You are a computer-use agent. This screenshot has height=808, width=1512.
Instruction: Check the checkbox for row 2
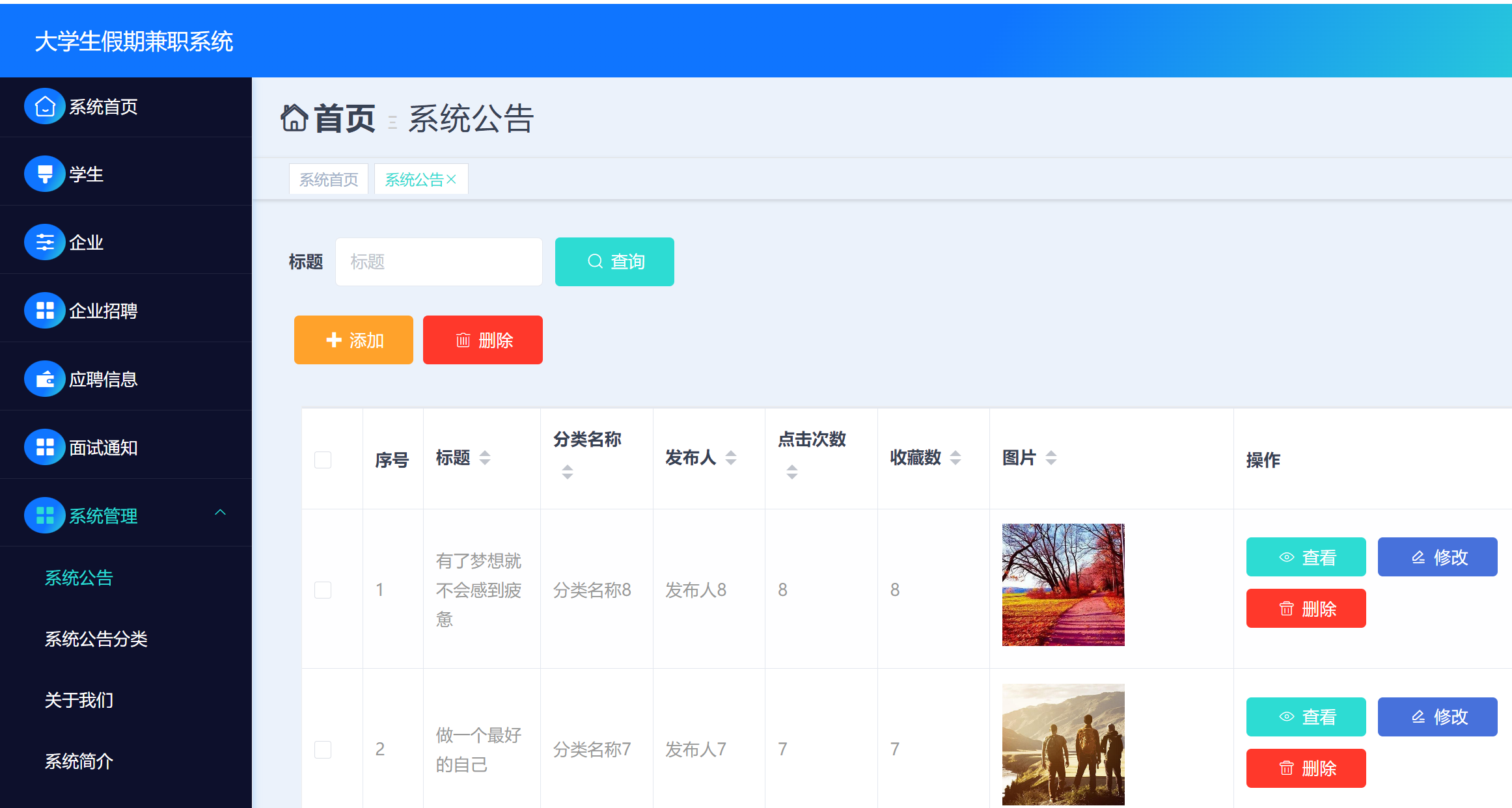pos(323,749)
